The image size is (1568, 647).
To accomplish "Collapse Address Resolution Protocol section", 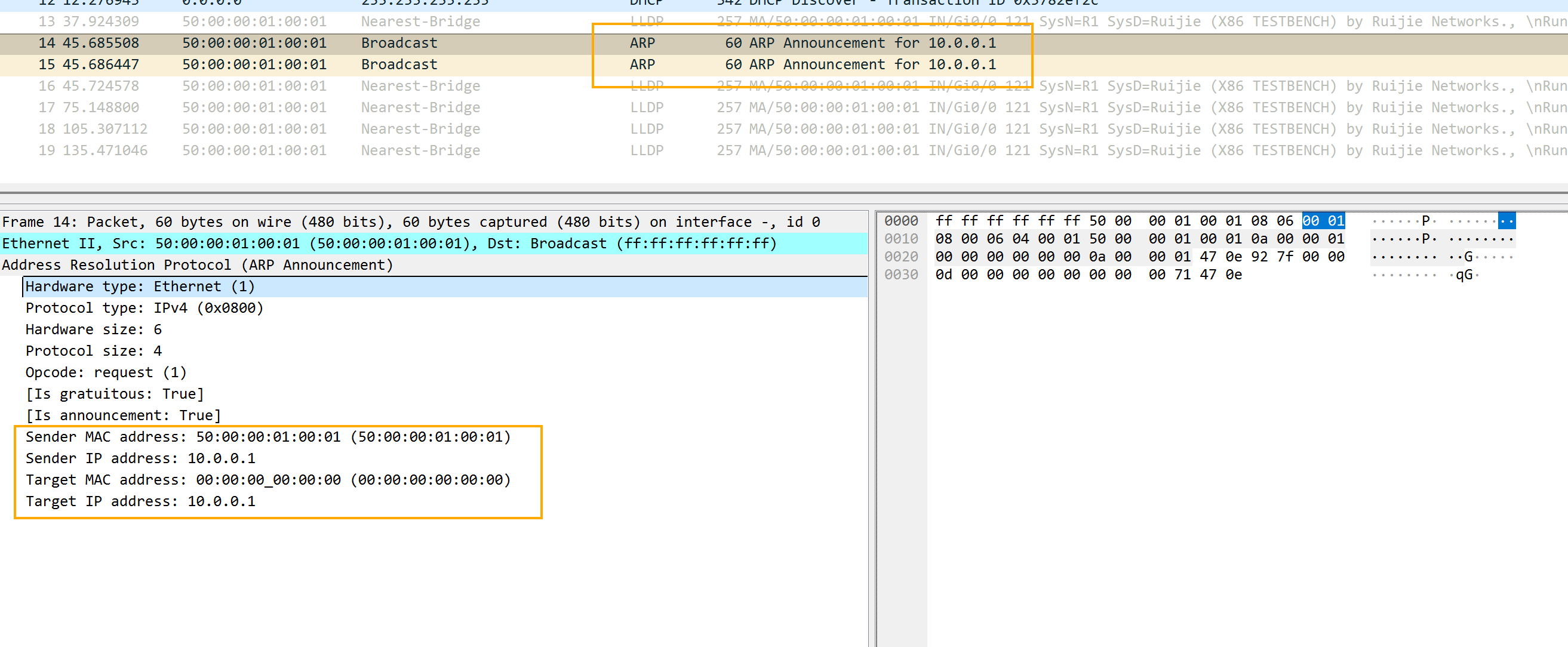I will pos(198,266).
